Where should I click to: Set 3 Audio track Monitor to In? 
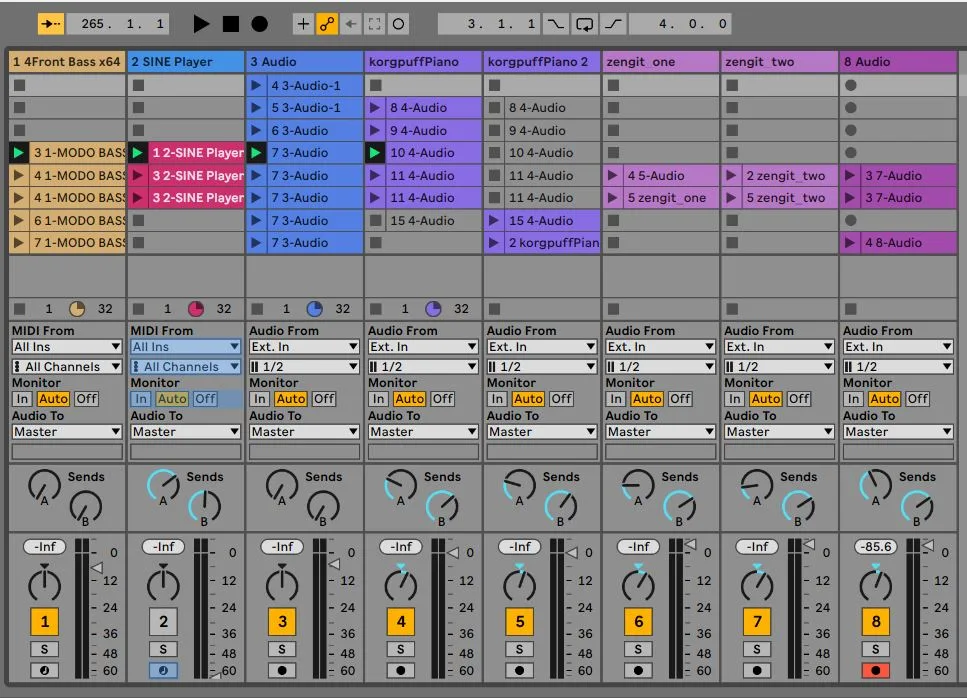tap(260, 399)
